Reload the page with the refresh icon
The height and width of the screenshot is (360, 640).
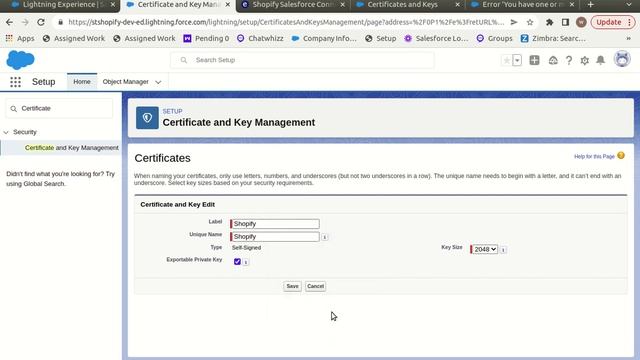(x=41, y=22)
